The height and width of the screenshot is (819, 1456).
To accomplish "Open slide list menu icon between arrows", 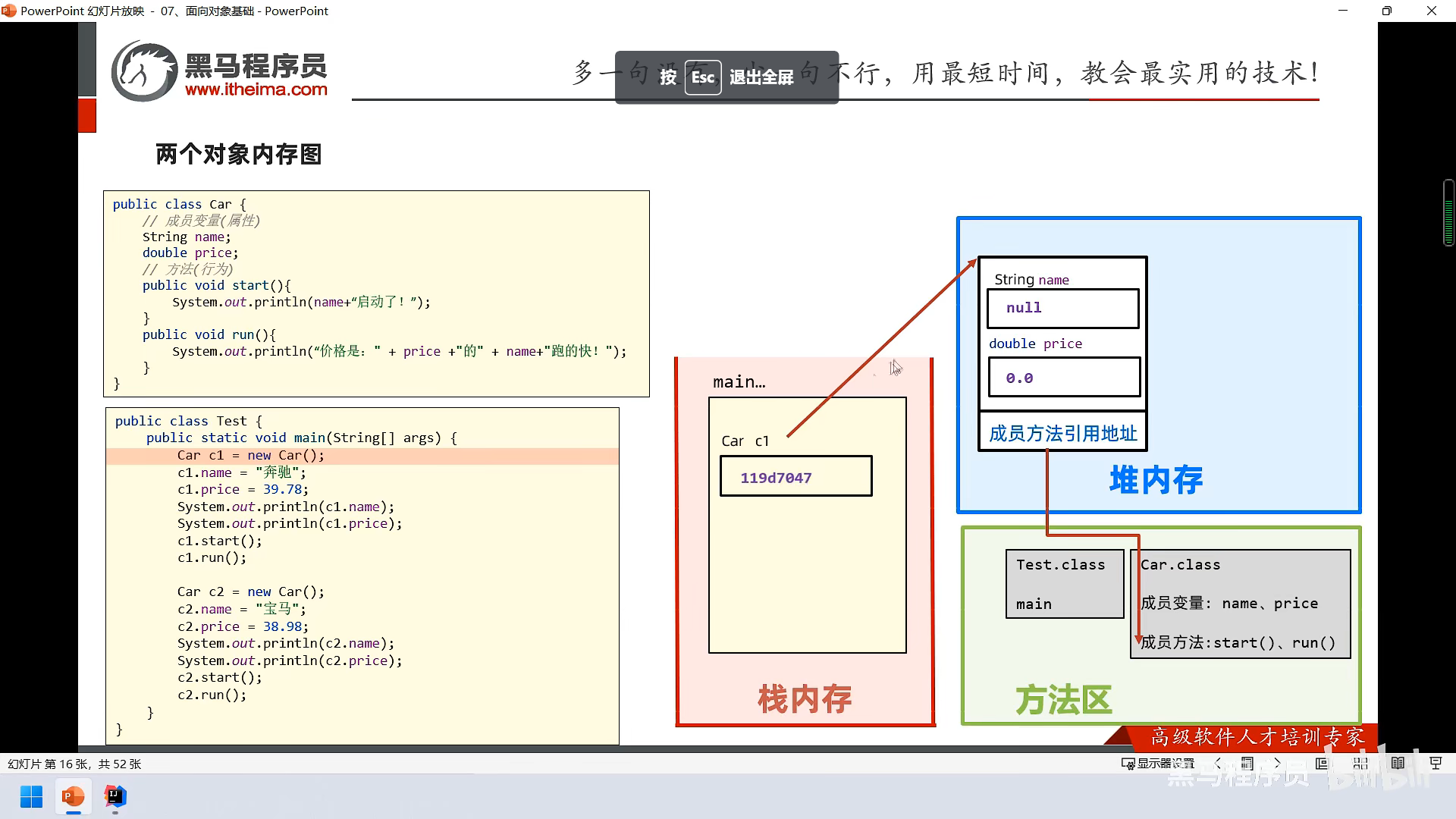I will point(1247,764).
